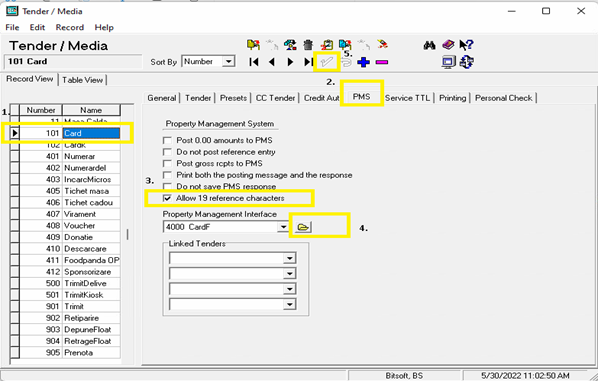Open the Credit Aut tab
Screen dimensions: 598x381
pos(321,98)
